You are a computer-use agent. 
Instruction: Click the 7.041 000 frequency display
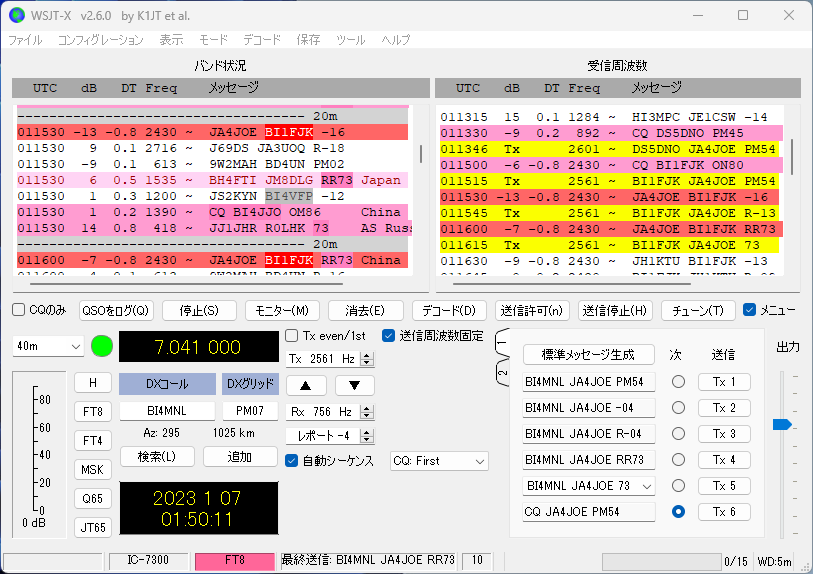click(x=199, y=346)
